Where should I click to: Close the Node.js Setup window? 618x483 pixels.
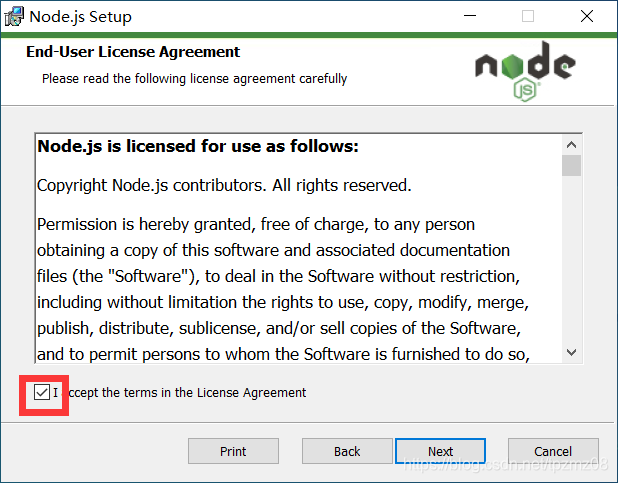click(x=587, y=16)
